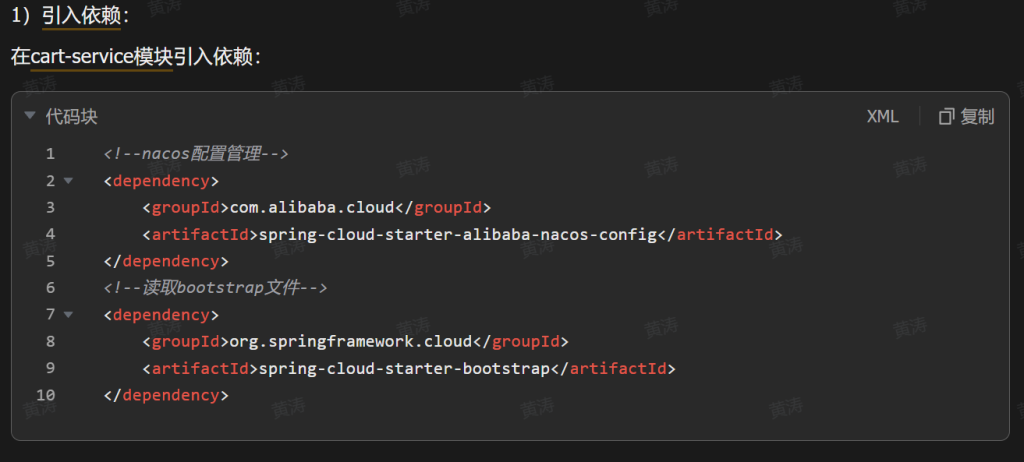Click the 引入依赖 heading

85,14
